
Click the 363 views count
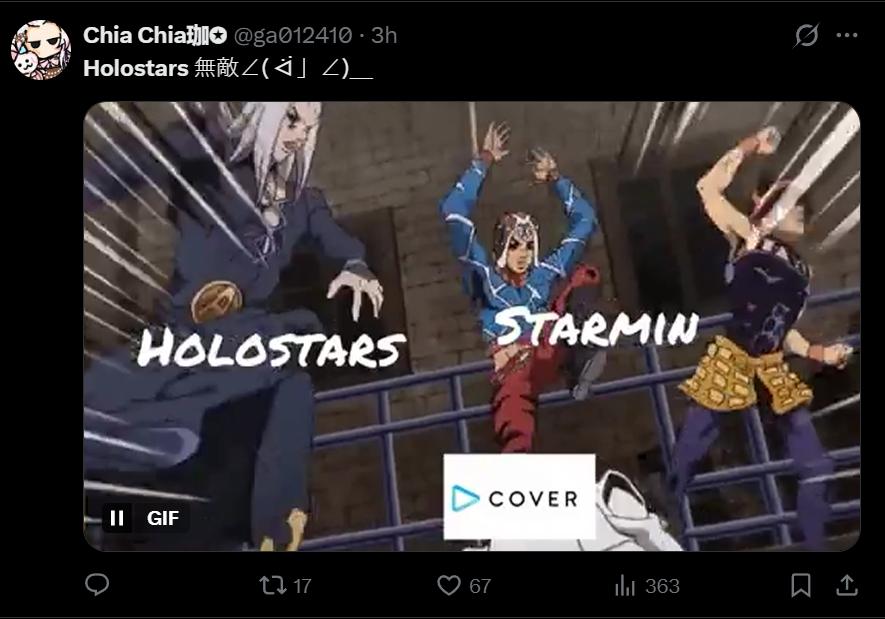pyautogui.click(x=663, y=586)
